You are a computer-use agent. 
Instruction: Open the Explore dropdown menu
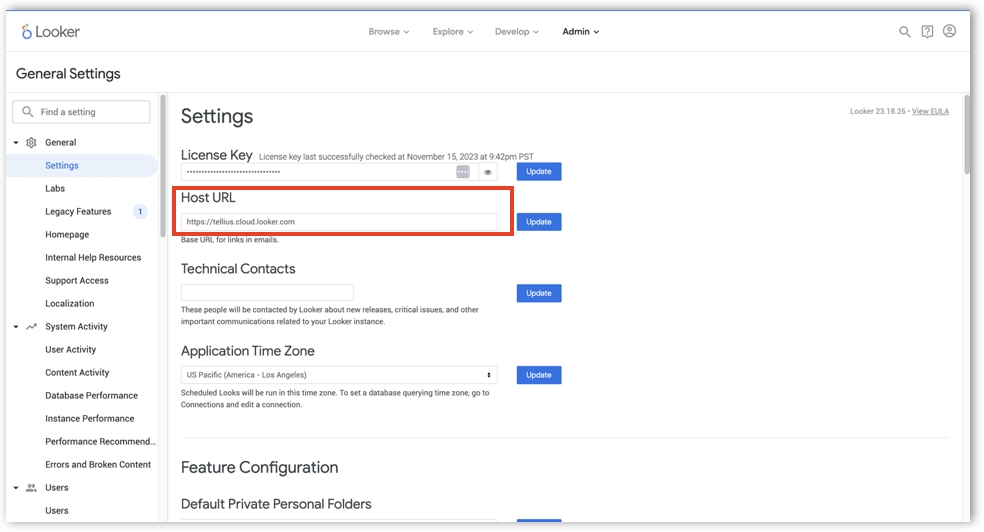tap(452, 32)
